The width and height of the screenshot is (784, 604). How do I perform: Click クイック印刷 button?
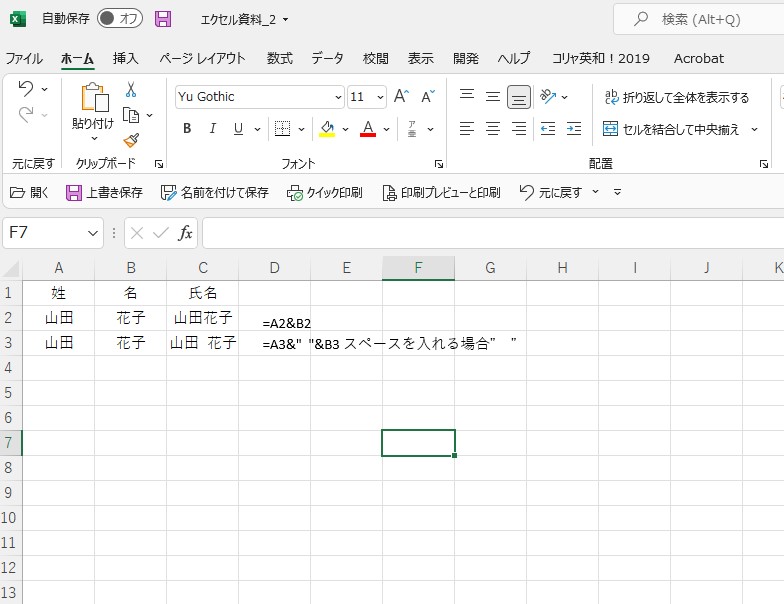[x=324, y=192]
